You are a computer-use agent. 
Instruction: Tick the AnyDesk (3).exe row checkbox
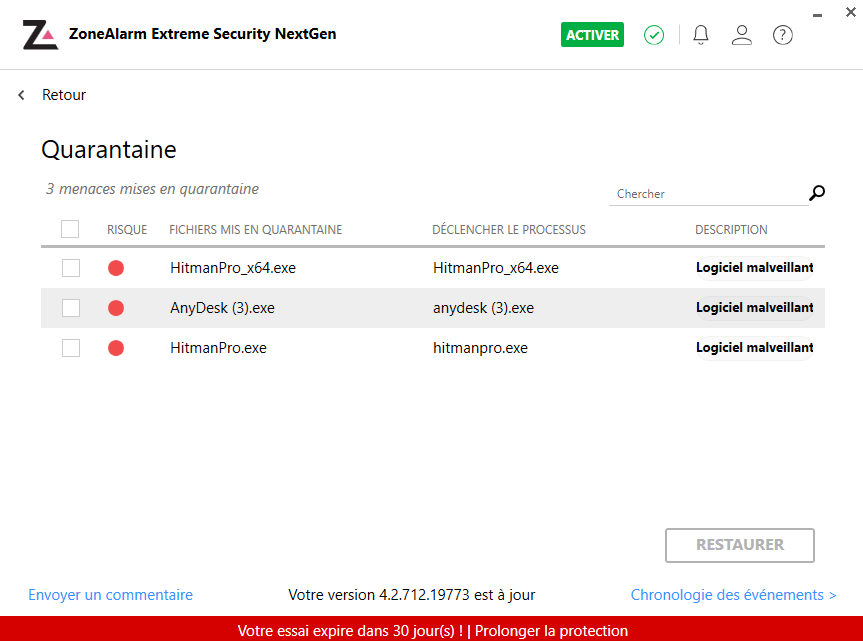71,308
